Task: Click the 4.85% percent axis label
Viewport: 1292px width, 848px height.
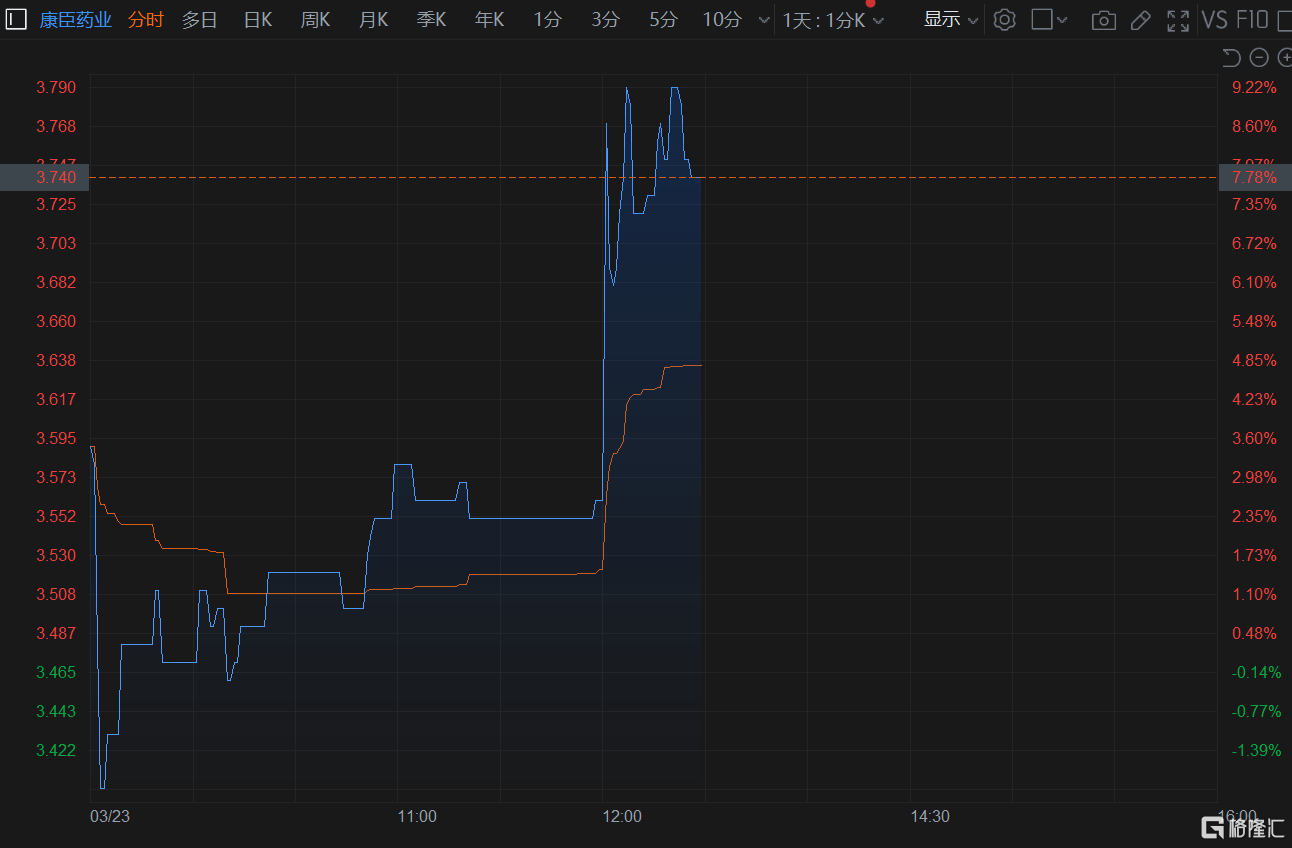Action: [1254, 360]
